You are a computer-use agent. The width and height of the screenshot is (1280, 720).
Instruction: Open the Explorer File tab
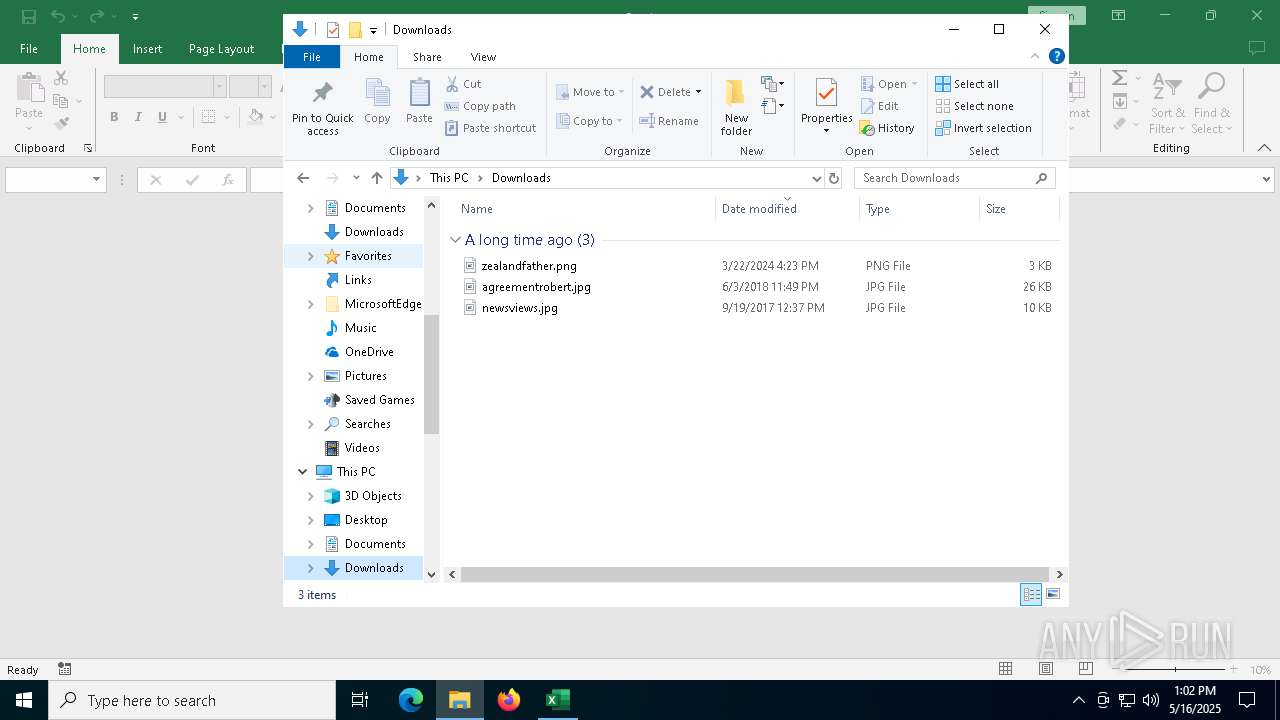312,57
